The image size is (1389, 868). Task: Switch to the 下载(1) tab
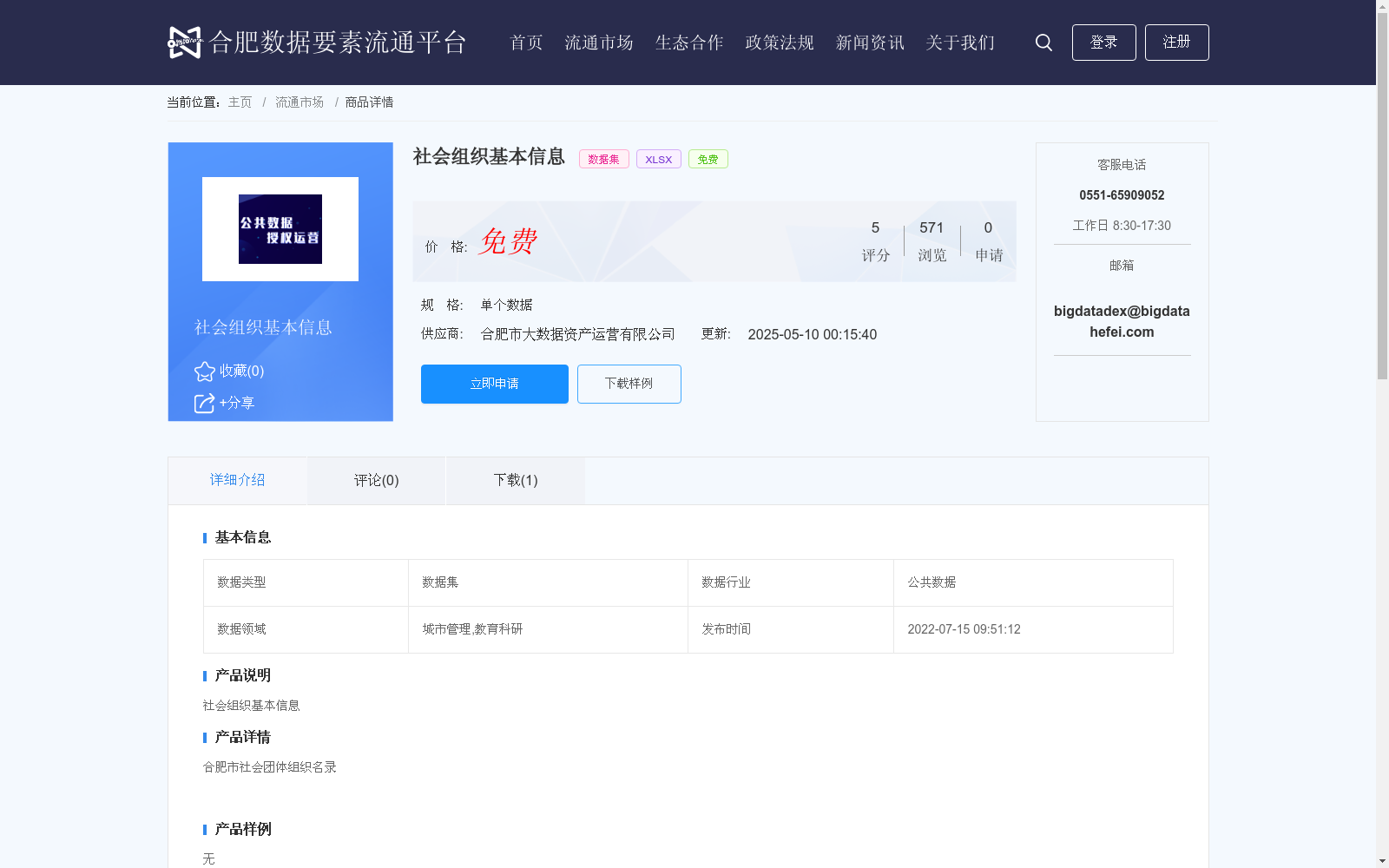point(516,480)
